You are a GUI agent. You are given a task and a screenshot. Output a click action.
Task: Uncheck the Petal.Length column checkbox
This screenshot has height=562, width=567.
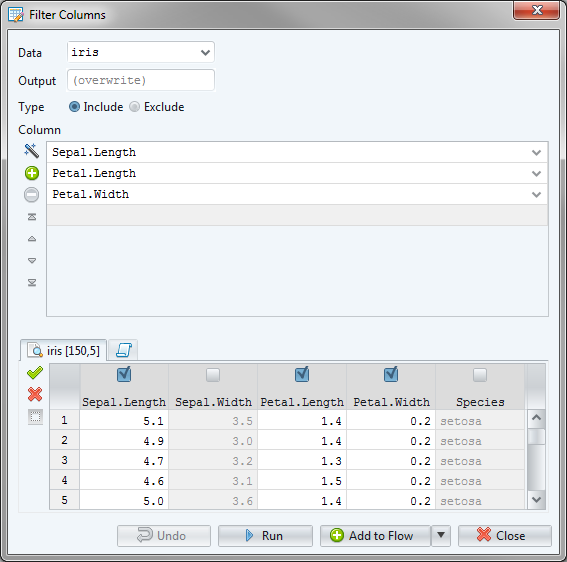point(302,374)
